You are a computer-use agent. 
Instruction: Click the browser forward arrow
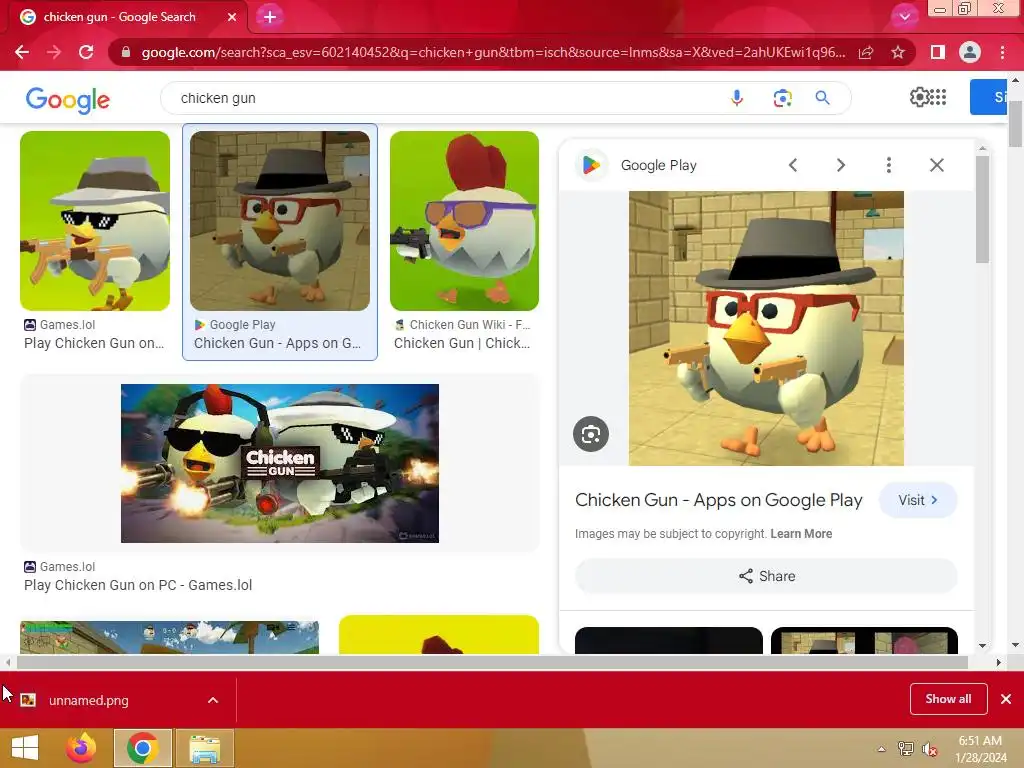pos(54,52)
